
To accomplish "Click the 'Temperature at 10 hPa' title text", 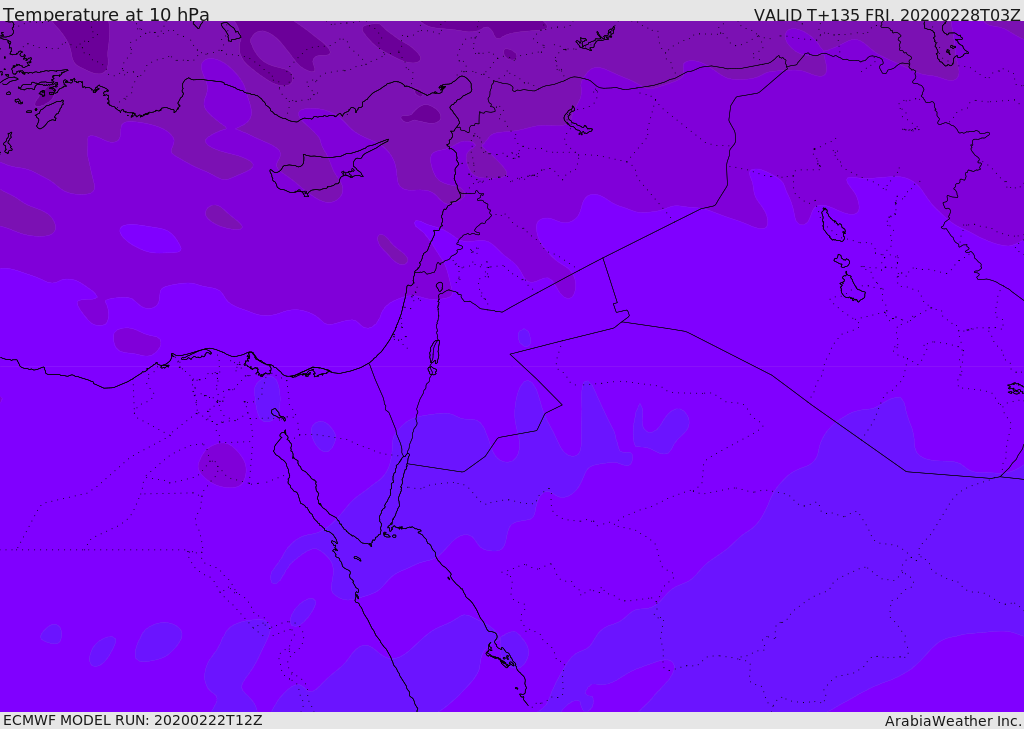I will tap(106, 14).
